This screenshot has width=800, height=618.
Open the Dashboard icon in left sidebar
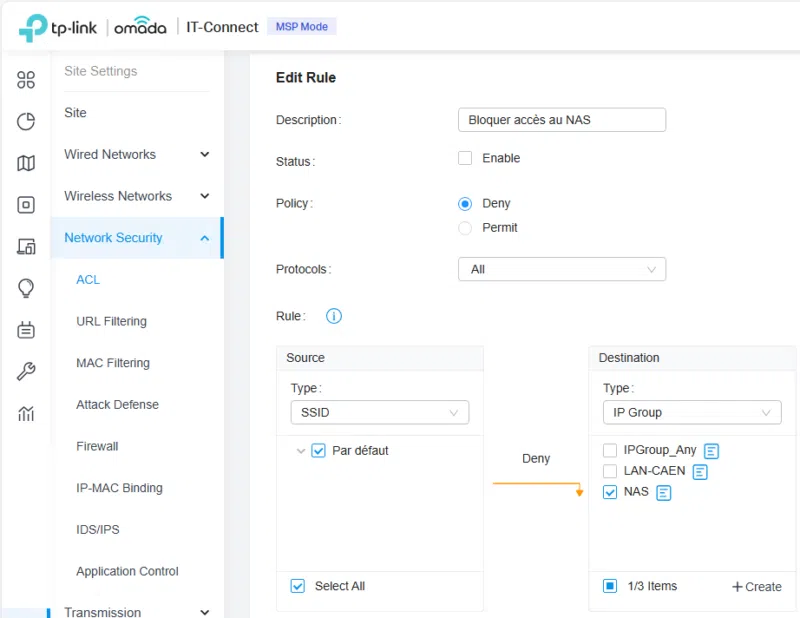tap(26, 81)
